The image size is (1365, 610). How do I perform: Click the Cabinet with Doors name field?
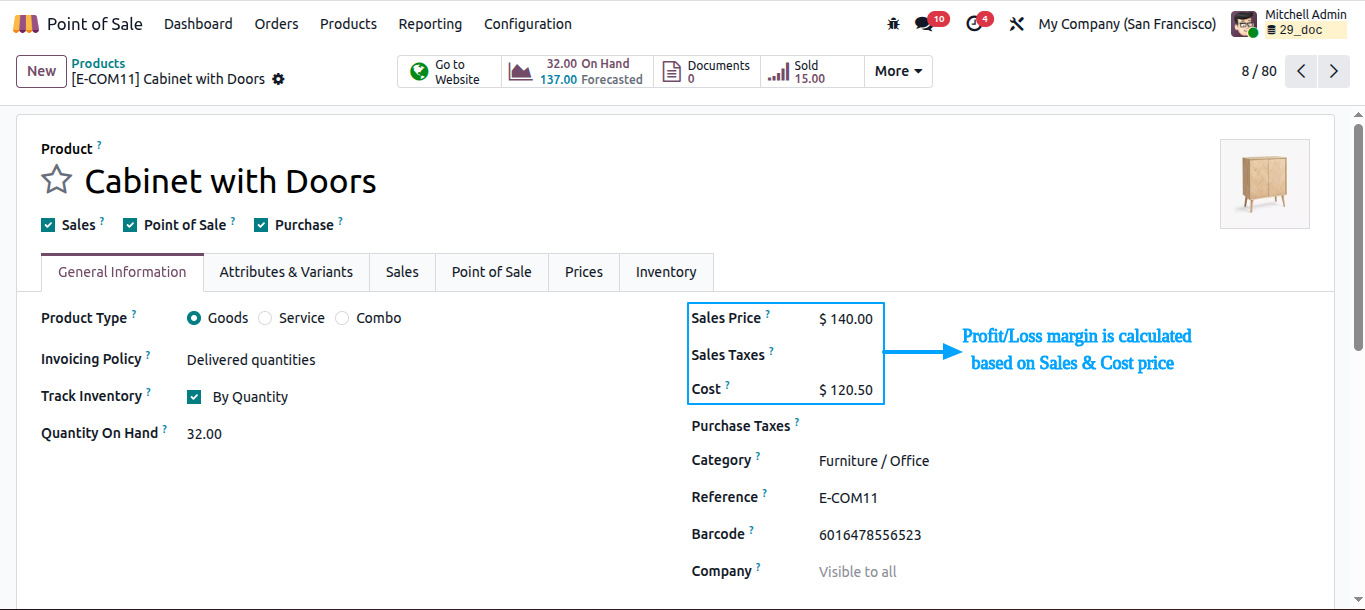pos(230,181)
